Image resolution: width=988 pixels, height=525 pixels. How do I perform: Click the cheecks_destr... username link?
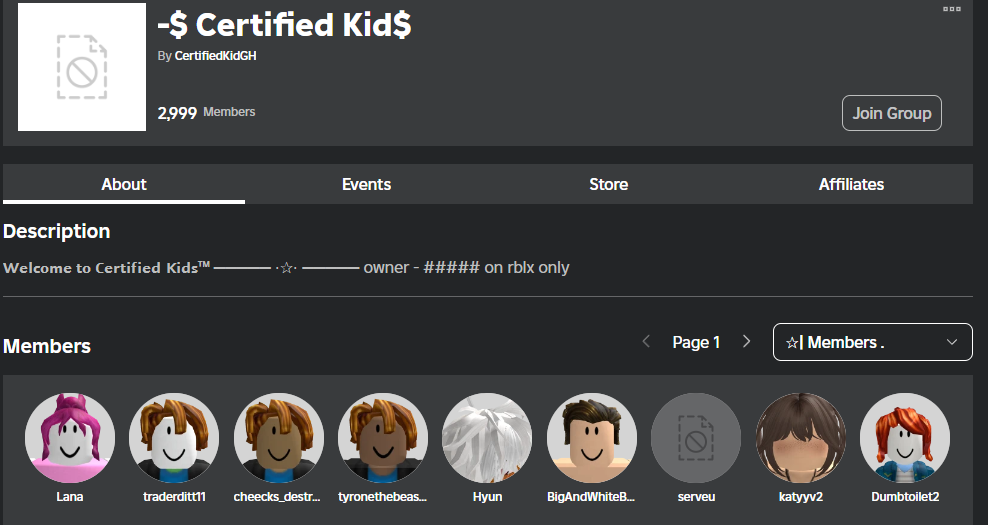click(x=278, y=497)
